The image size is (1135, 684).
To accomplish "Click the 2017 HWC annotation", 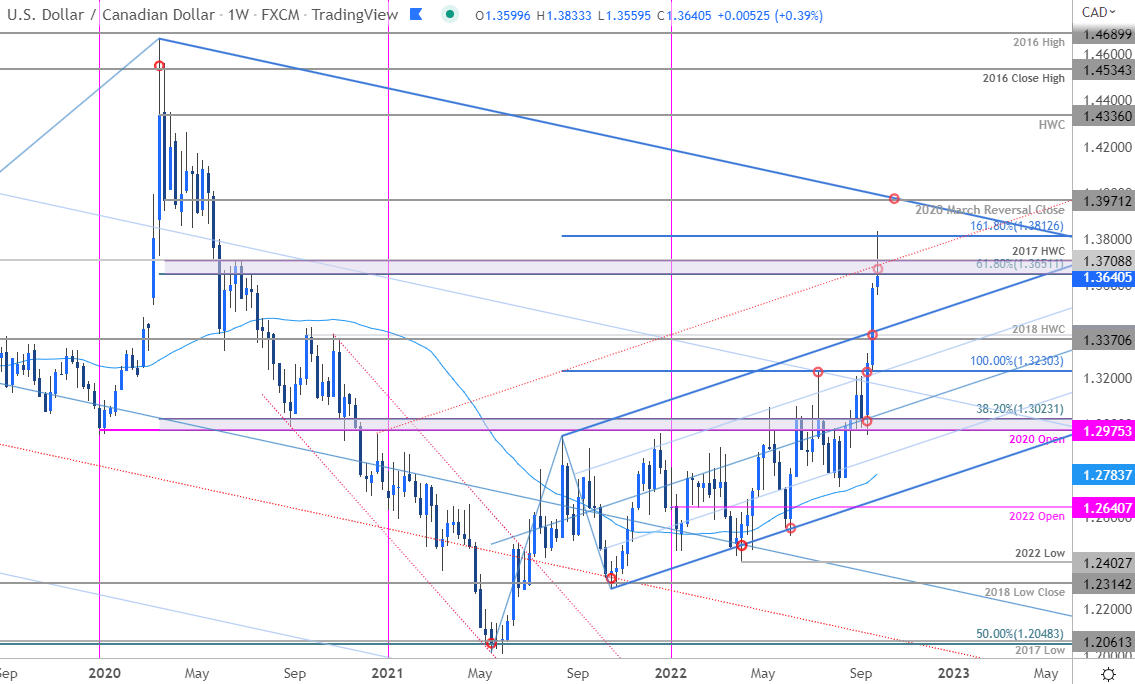I will coord(1038,250).
